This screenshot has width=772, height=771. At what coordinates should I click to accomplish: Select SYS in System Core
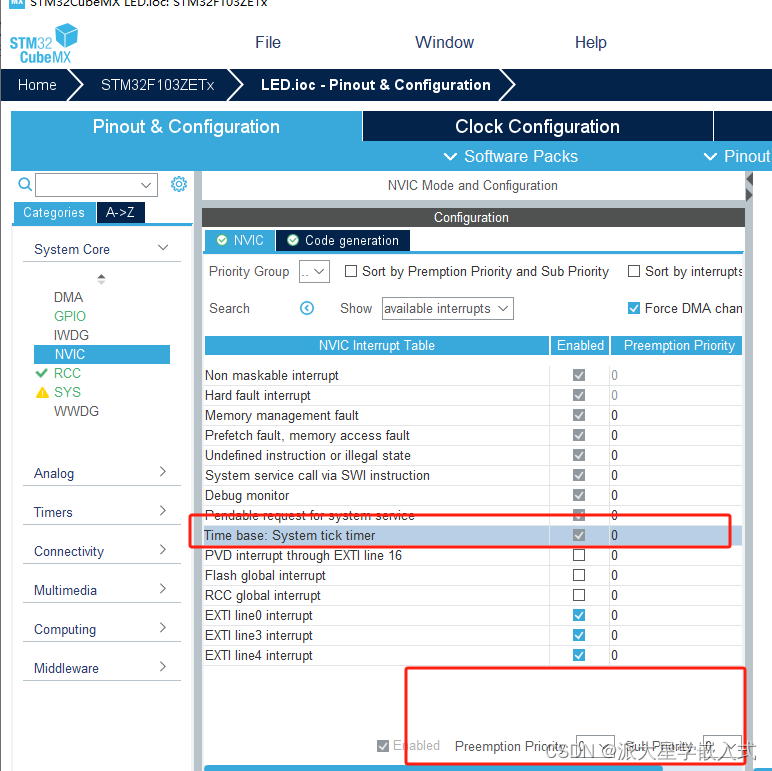tap(67, 392)
